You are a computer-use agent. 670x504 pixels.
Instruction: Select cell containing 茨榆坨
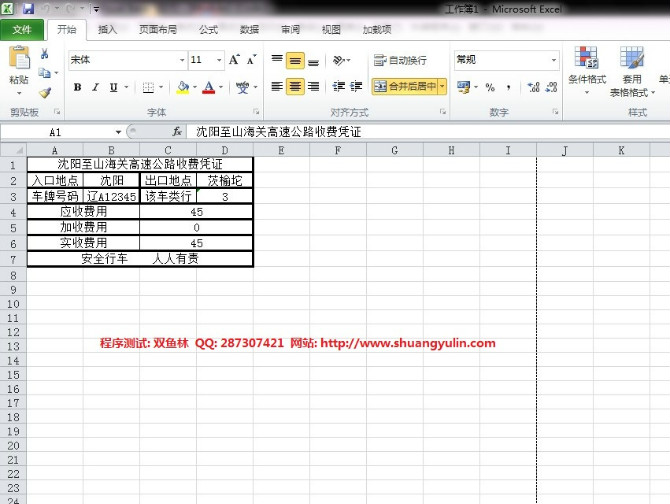click(225, 180)
